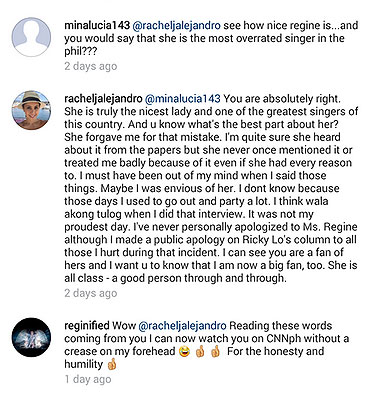Click the thumbs-up emoji before "For the honesty"

[x=216, y=352]
